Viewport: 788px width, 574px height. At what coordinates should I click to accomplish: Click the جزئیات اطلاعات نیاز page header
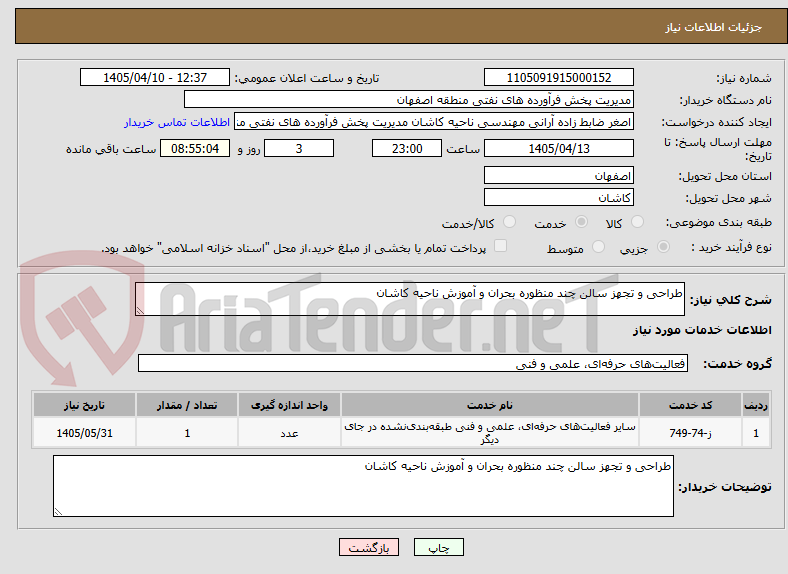click(714, 27)
